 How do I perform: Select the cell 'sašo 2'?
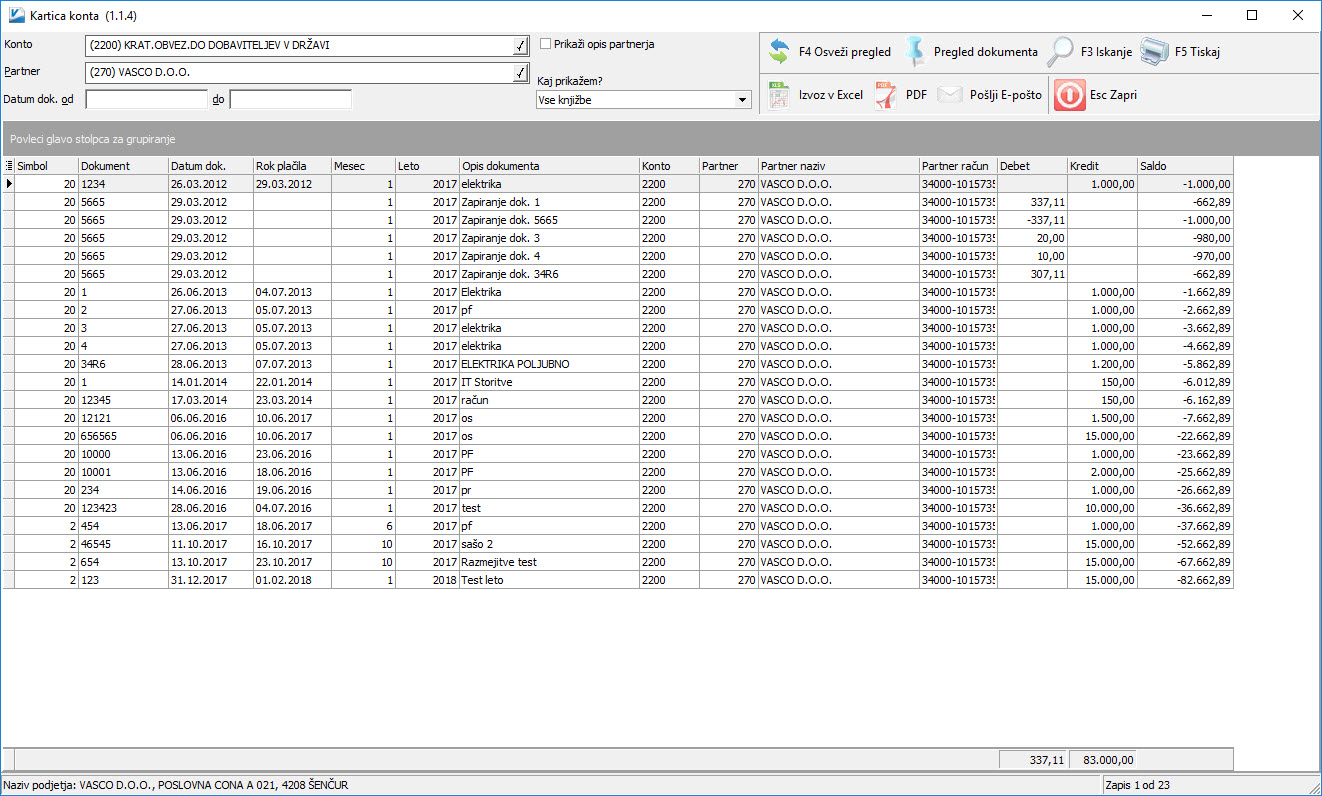coord(549,544)
